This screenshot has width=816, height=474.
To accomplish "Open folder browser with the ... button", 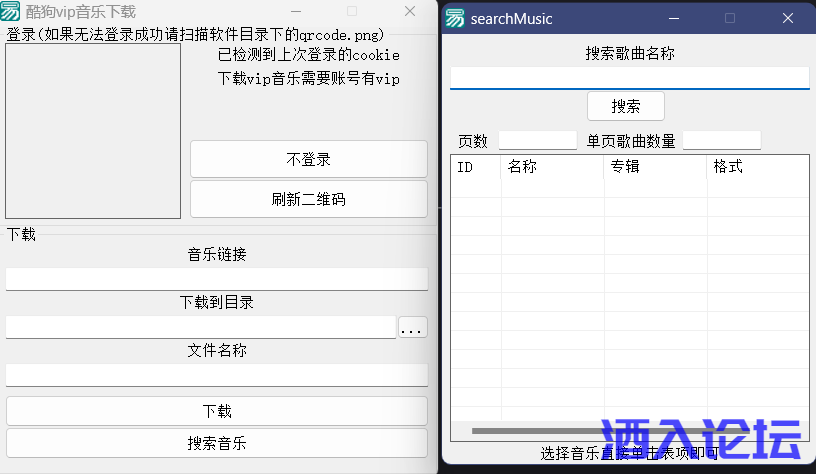I will (413, 327).
